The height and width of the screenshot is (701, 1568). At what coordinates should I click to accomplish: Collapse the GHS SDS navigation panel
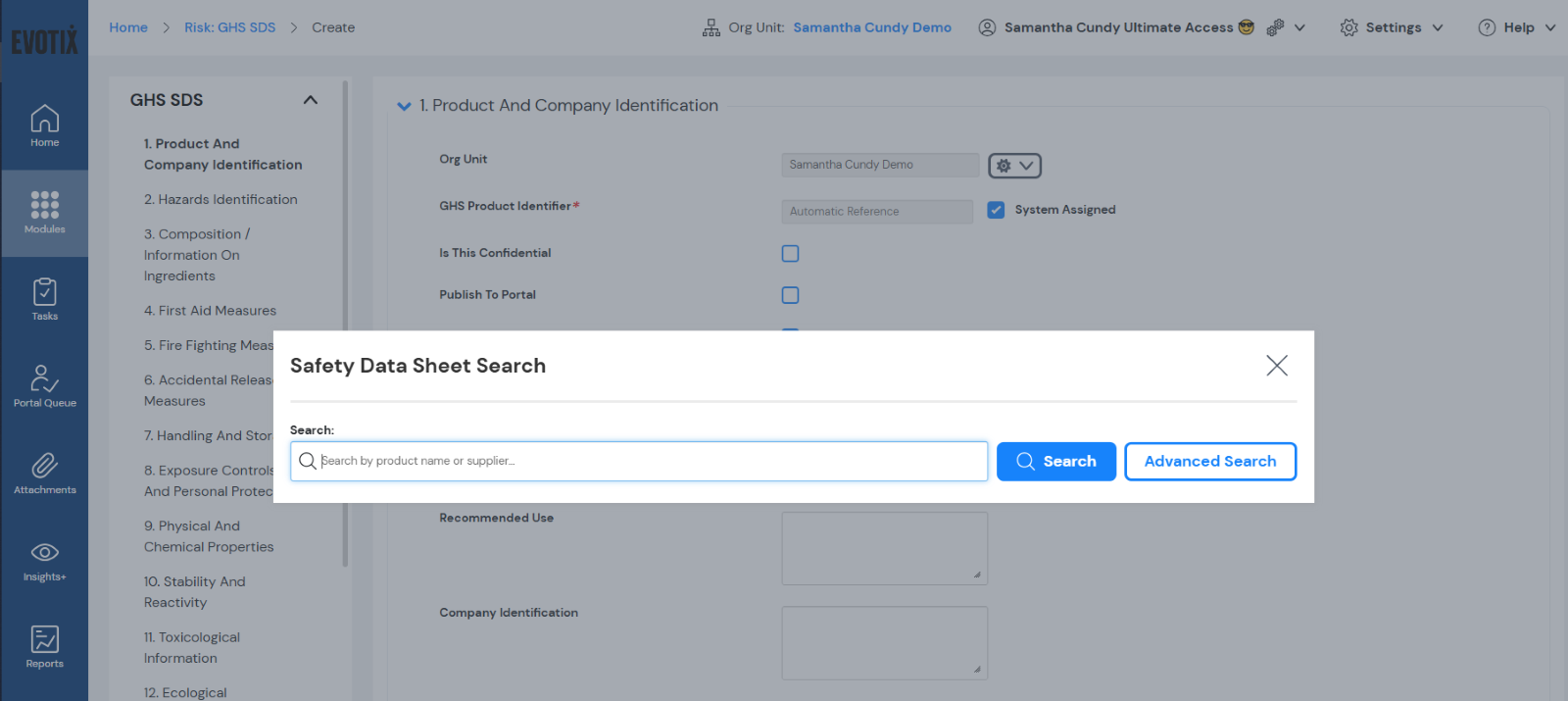coord(311,100)
